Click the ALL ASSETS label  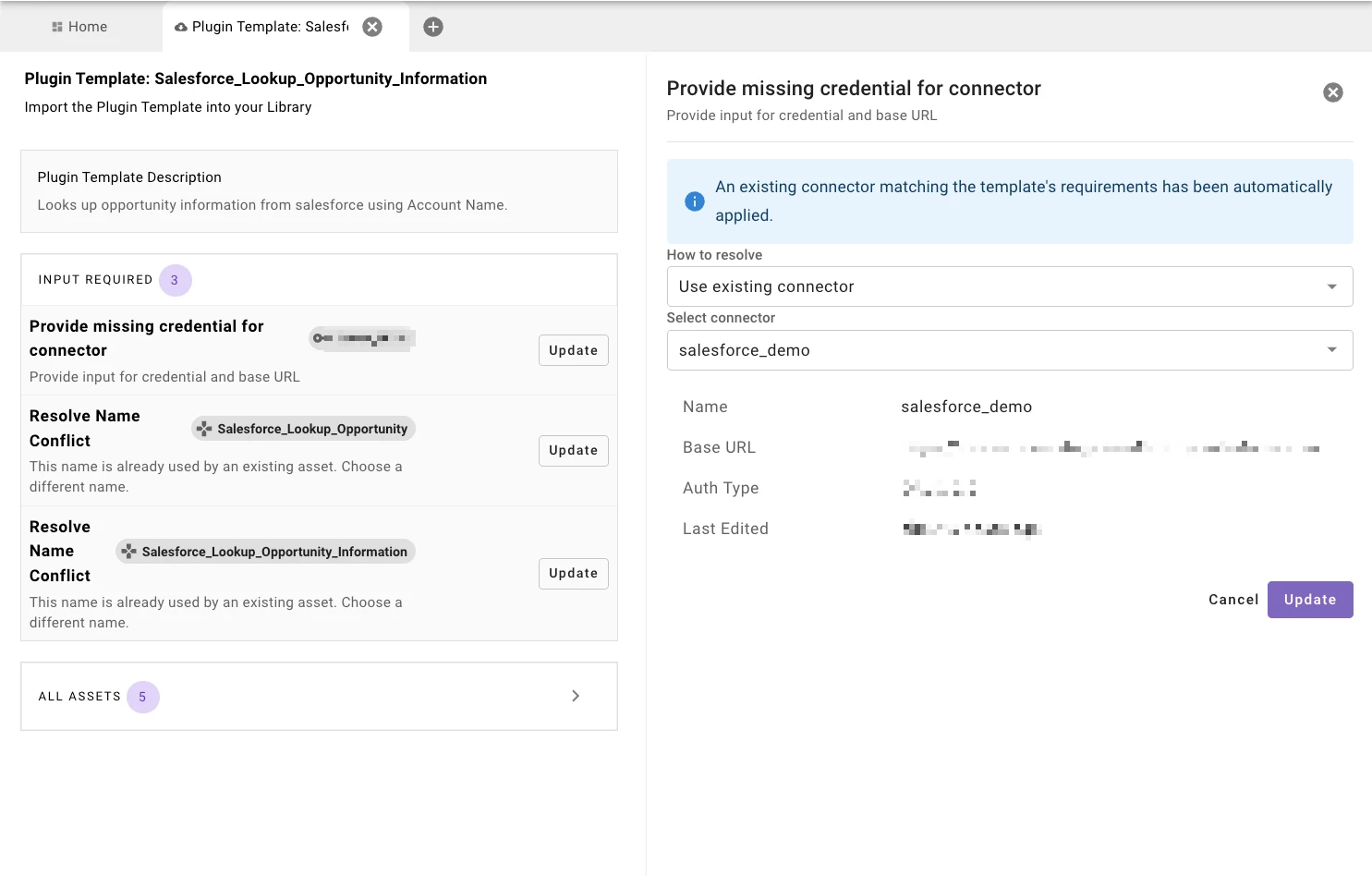[x=79, y=697]
